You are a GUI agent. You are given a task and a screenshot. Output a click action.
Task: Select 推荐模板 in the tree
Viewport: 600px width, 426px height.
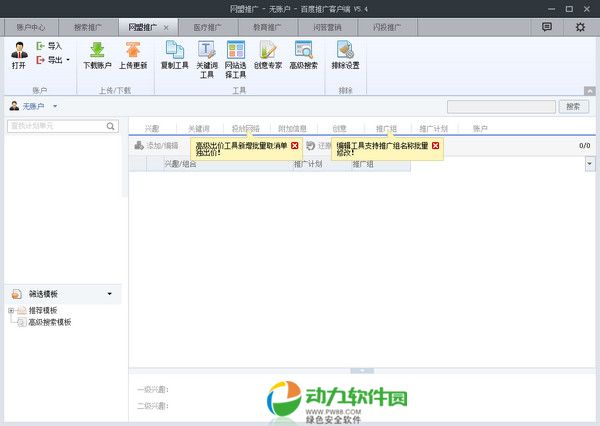[43, 310]
